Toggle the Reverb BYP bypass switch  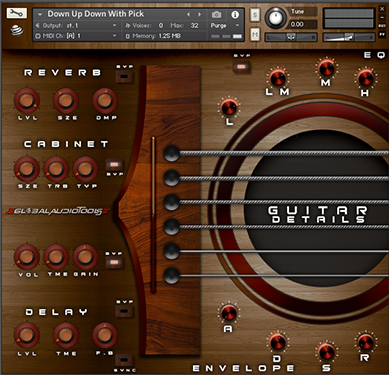[x=124, y=76]
